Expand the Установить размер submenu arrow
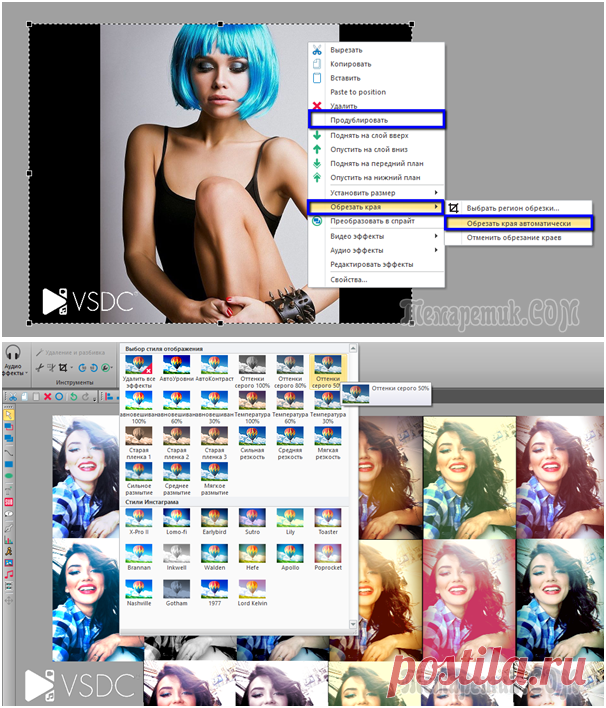The width and height of the screenshot is (606, 708). (x=436, y=192)
